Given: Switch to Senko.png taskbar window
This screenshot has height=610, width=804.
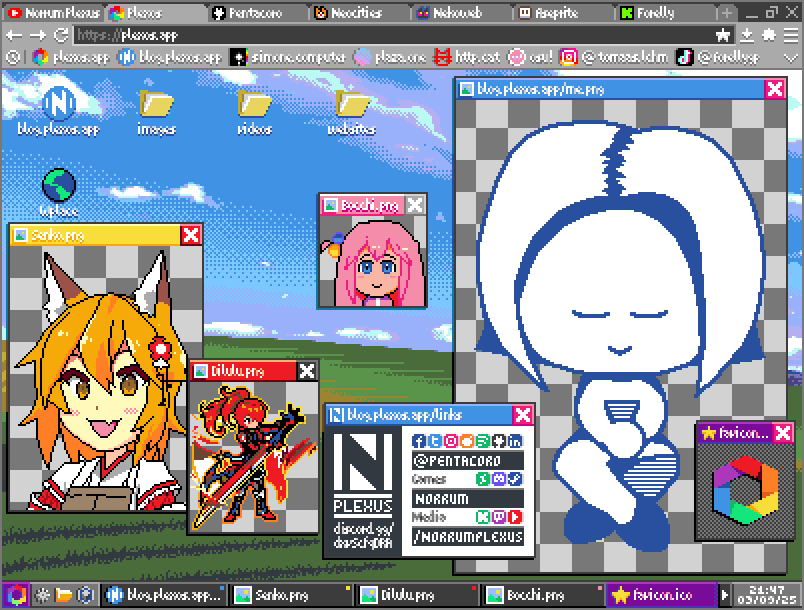Looking at the screenshot, I should [x=291, y=595].
